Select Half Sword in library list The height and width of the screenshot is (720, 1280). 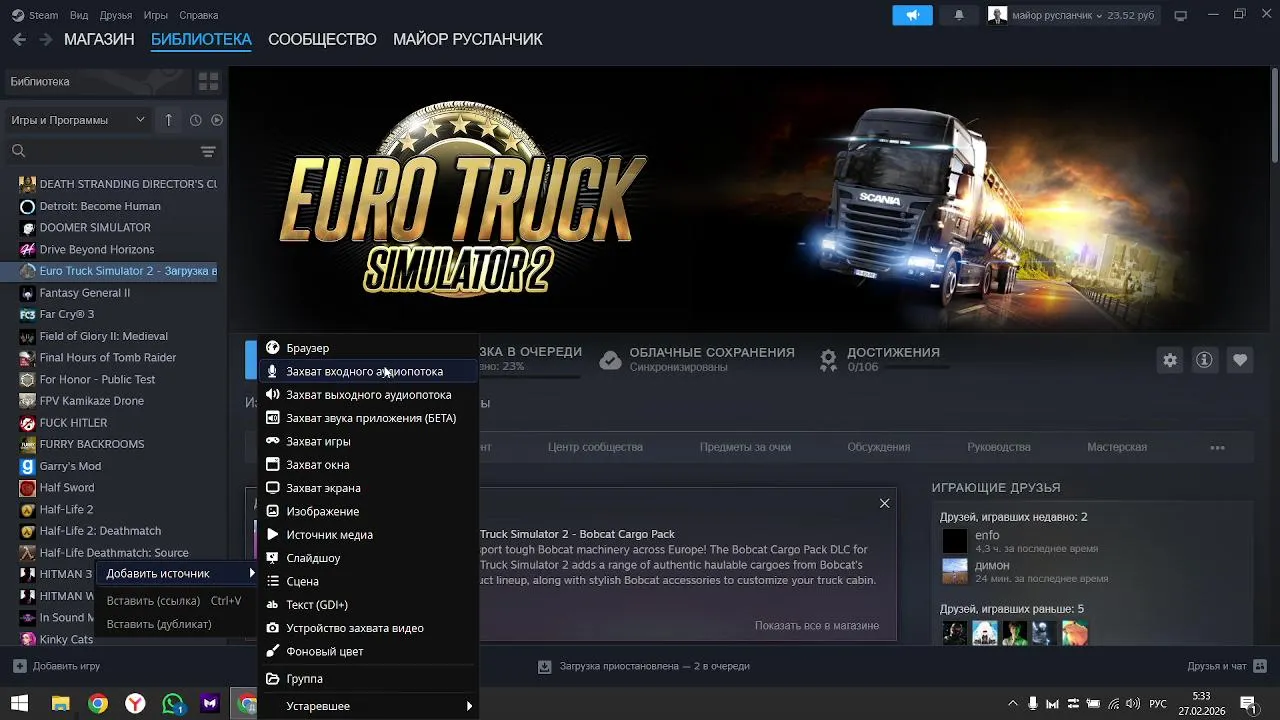click(x=67, y=488)
